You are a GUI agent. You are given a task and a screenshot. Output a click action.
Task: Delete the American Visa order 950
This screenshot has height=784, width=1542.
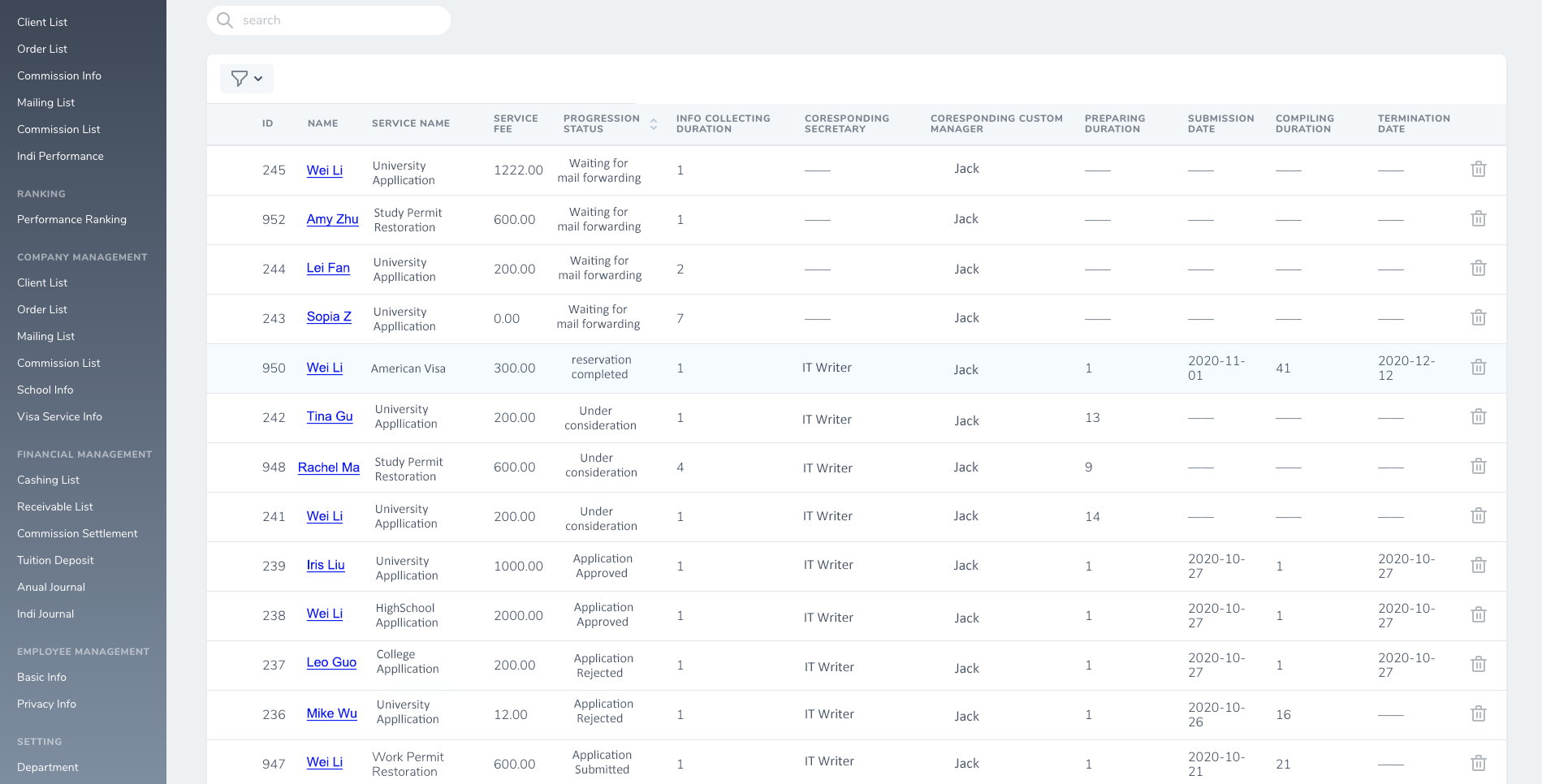(1478, 367)
